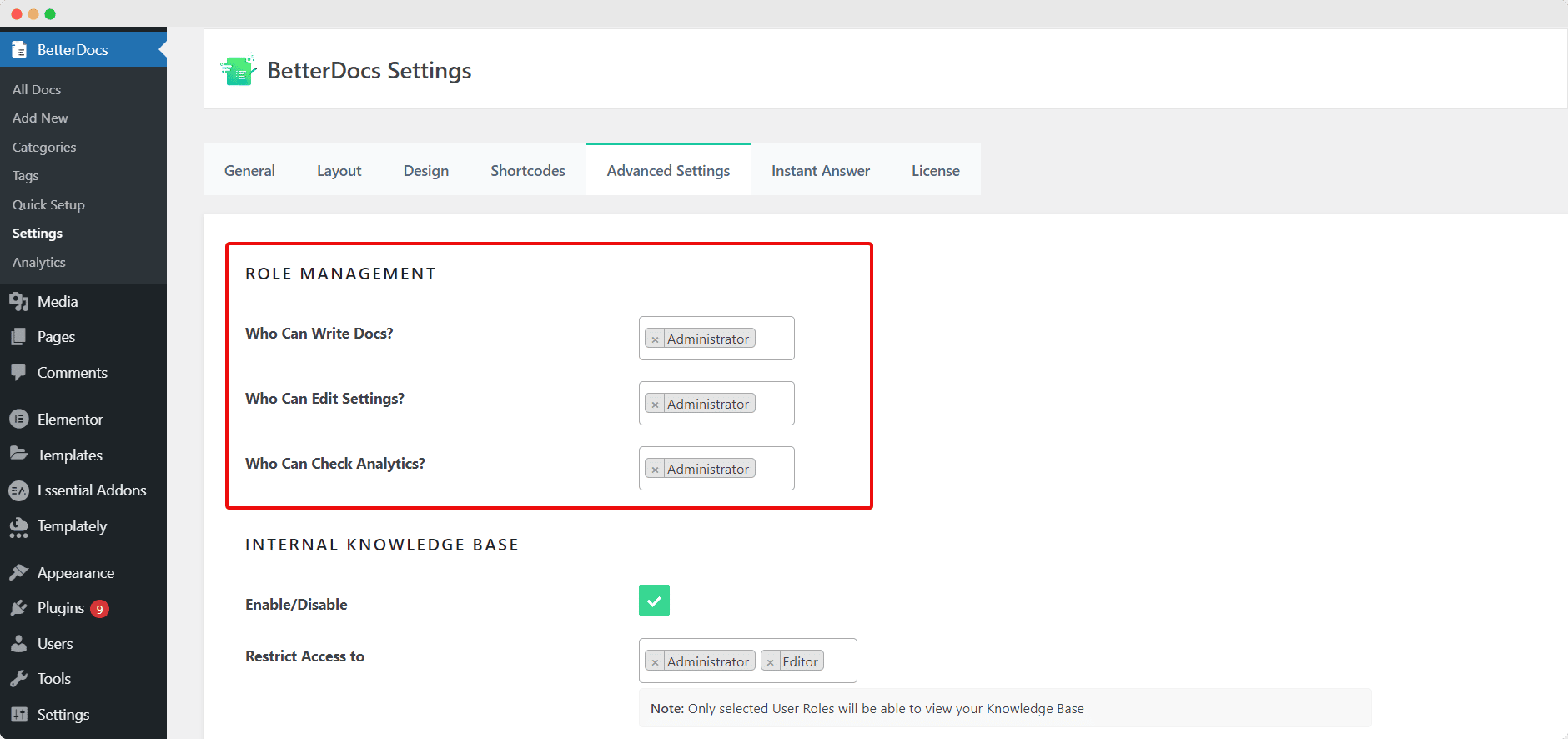Click the macOS yellow minimize window button
Screen dimensions: 1568x739
click(33, 14)
